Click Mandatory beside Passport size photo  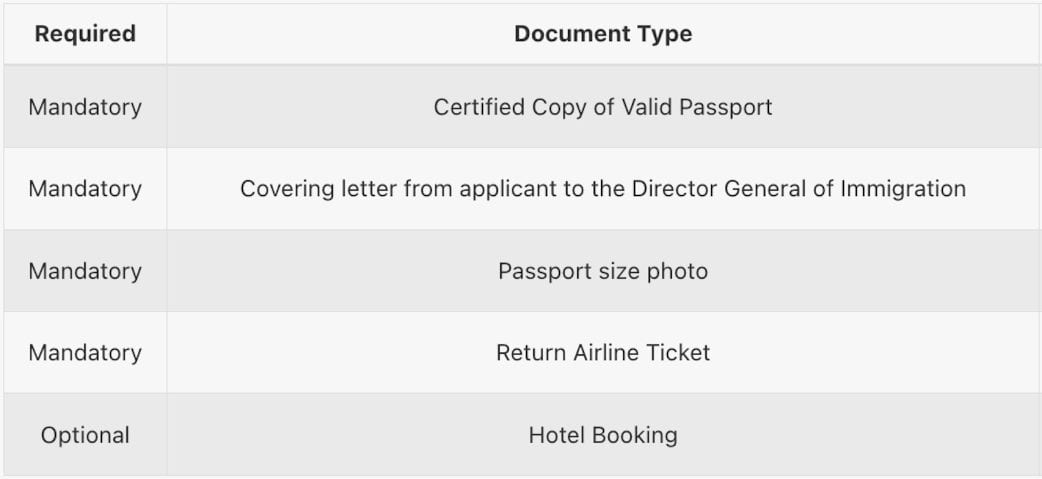(x=85, y=271)
